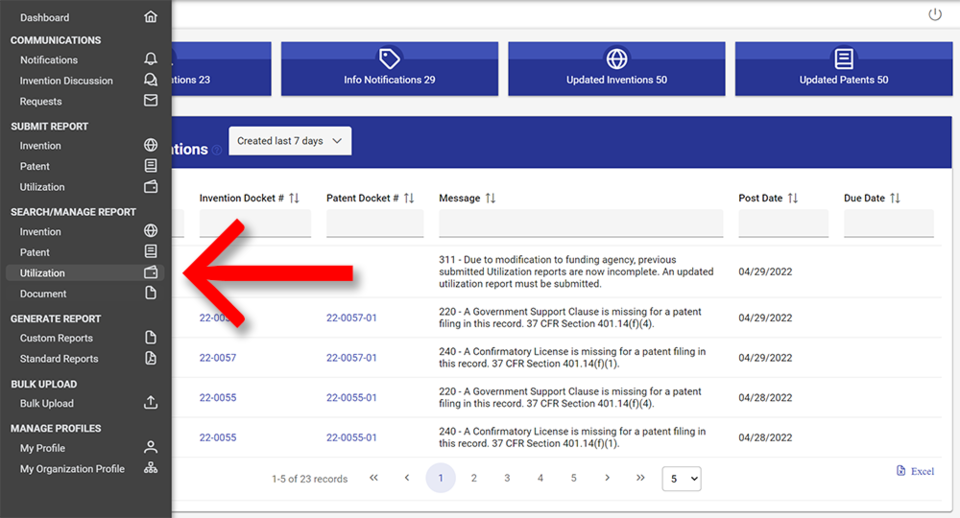Click My Organization Profile hierarchy icon
This screenshot has width=960, height=518.
pos(150,468)
